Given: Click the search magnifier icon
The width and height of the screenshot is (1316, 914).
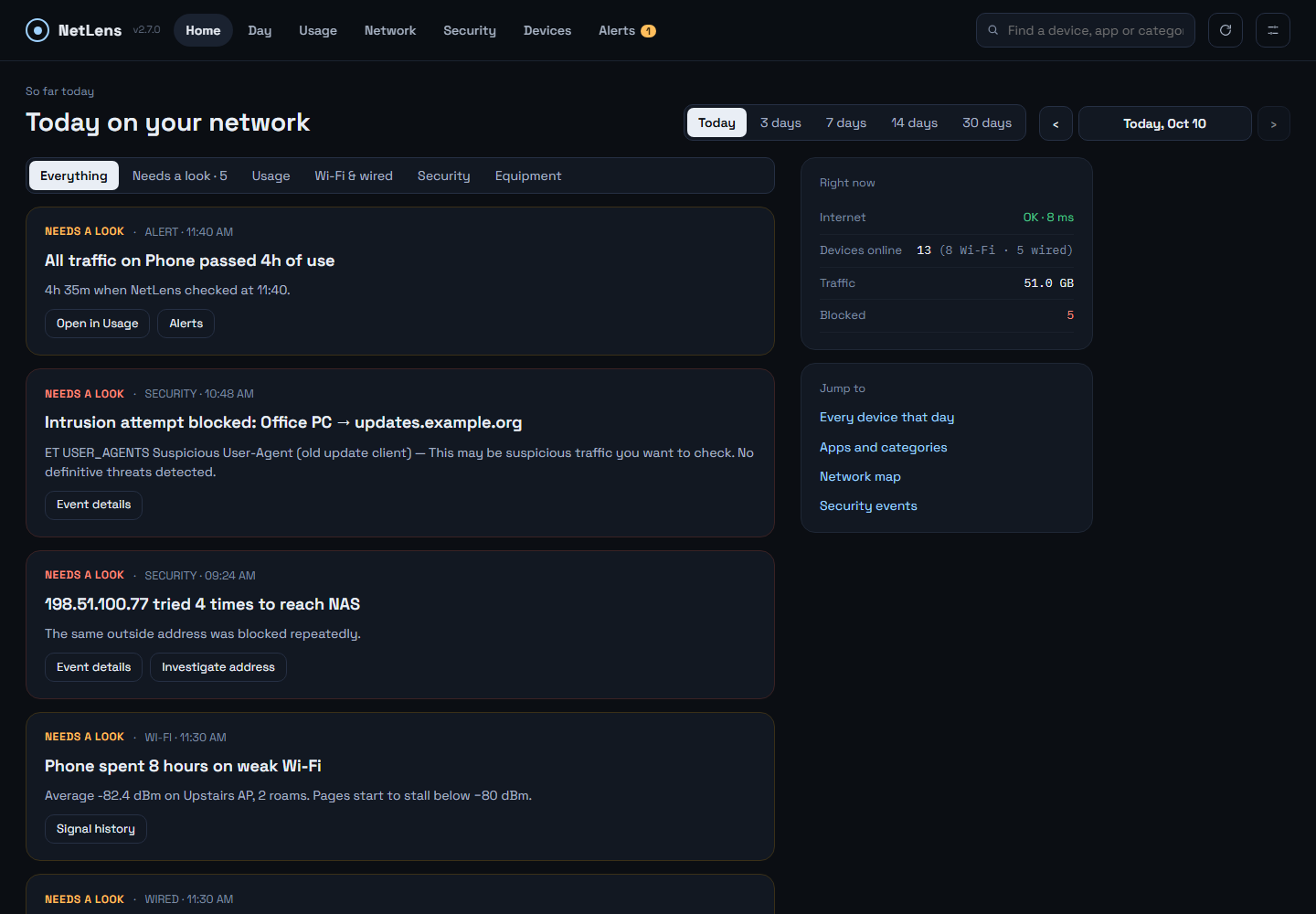Looking at the screenshot, I should click(992, 30).
